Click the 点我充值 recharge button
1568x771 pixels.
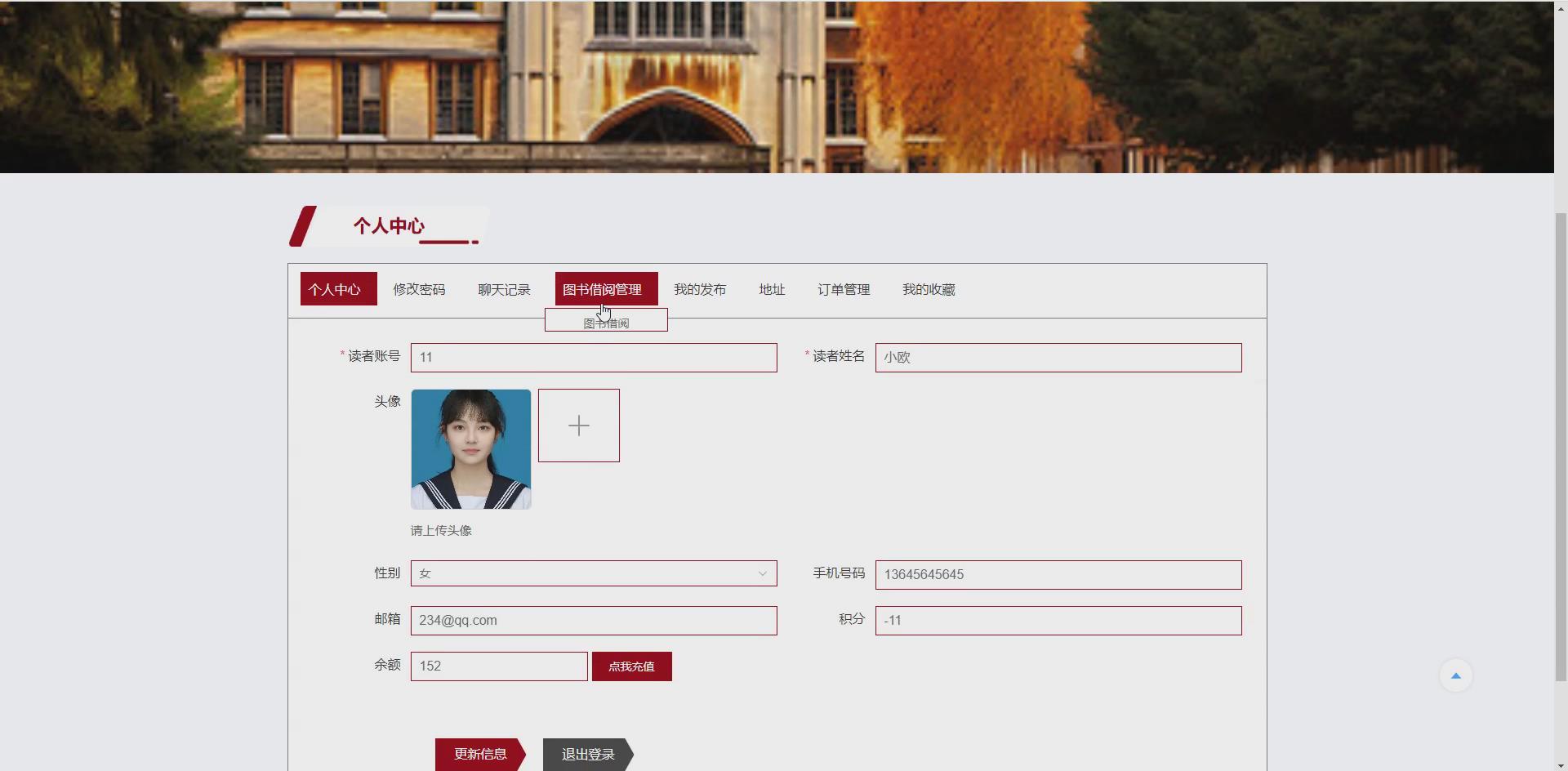[x=631, y=666]
